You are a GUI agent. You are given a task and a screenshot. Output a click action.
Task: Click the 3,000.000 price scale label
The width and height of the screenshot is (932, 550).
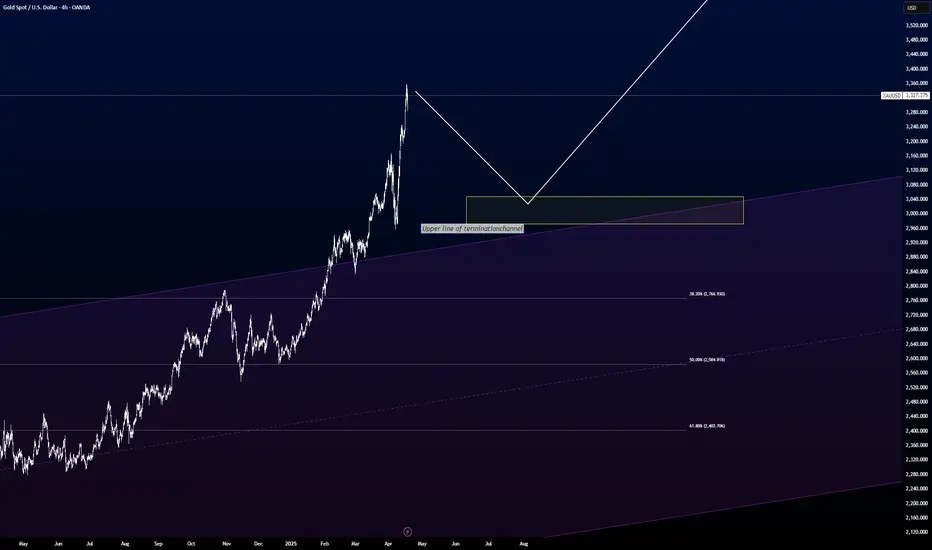click(917, 213)
